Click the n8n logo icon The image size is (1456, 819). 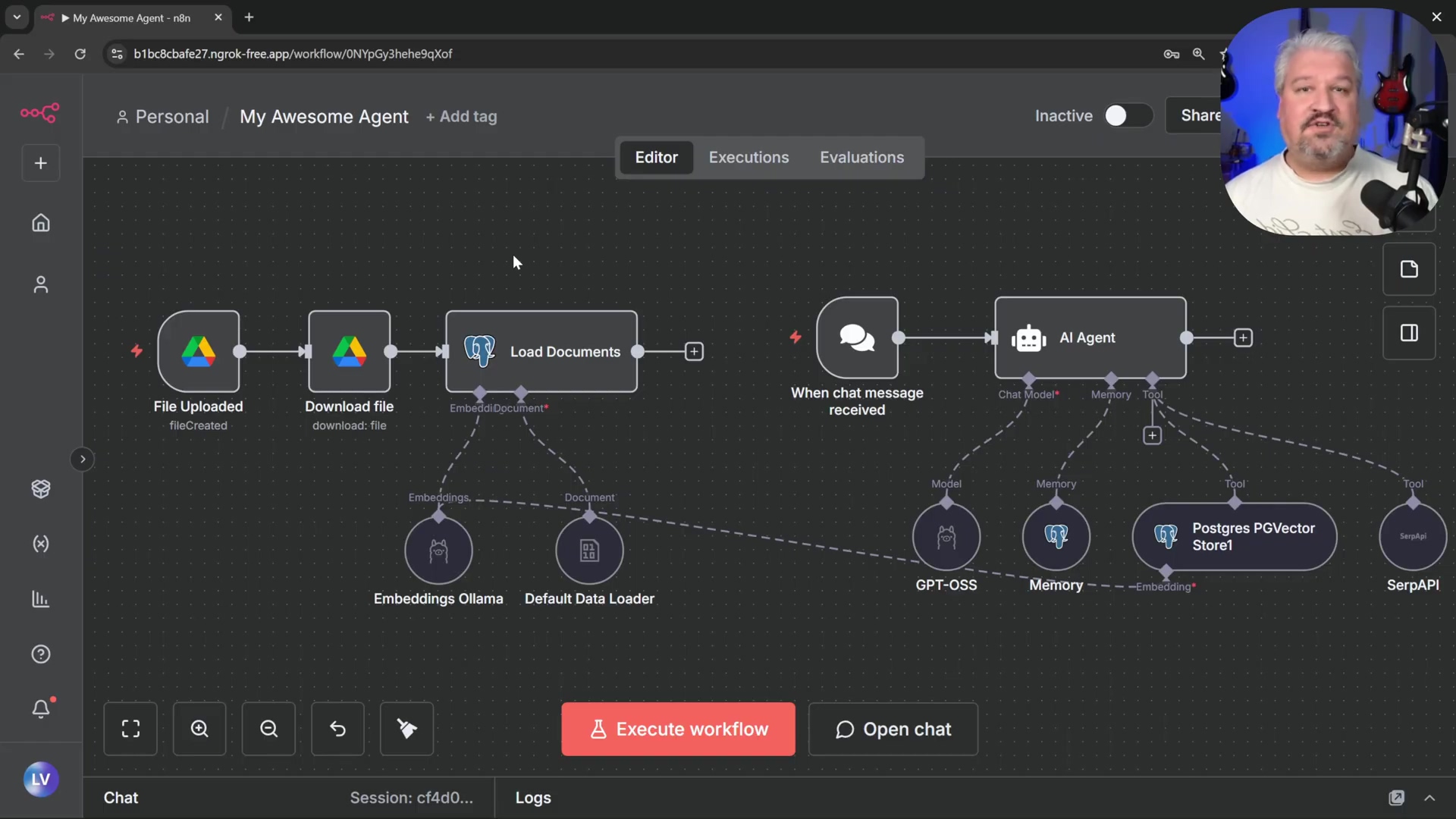[39, 113]
